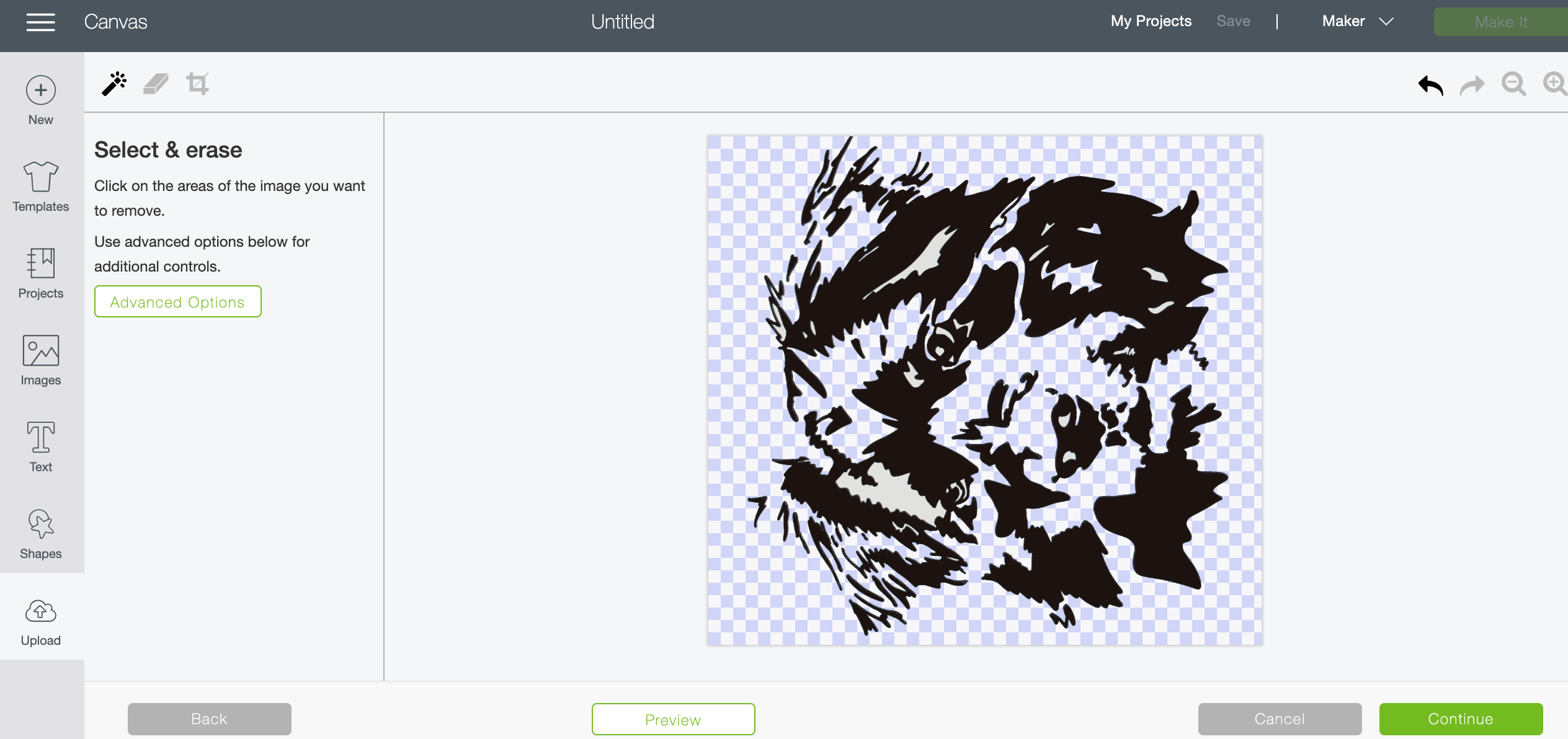Redo the last action

click(x=1472, y=84)
